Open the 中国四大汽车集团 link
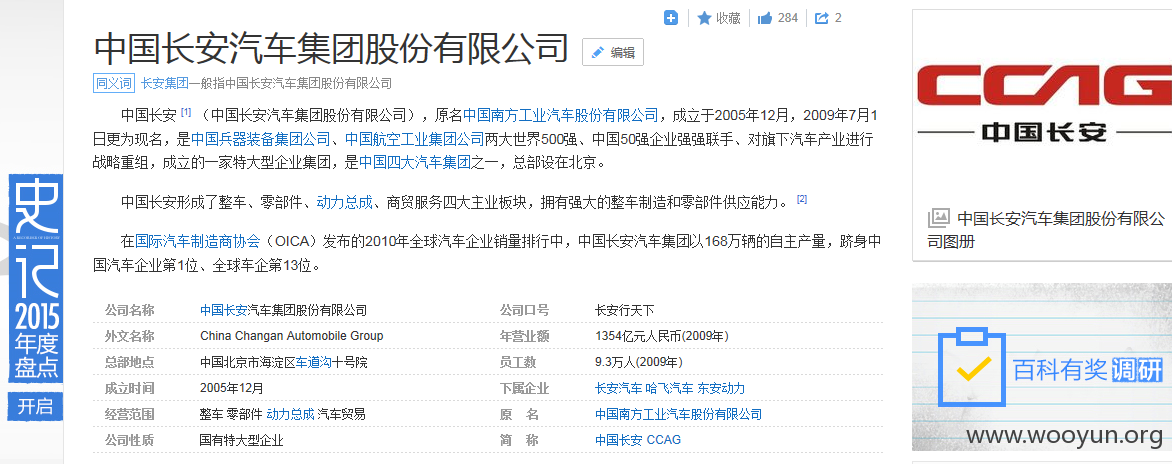This screenshot has height=464, width=1172. [415, 162]
